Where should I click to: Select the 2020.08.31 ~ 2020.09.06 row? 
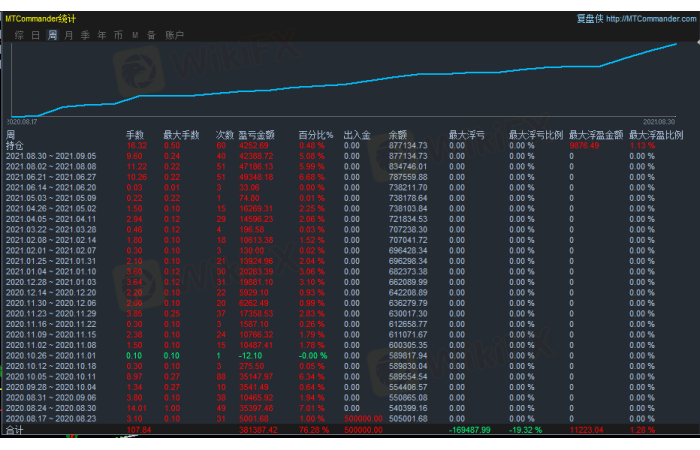click(346, 398)
